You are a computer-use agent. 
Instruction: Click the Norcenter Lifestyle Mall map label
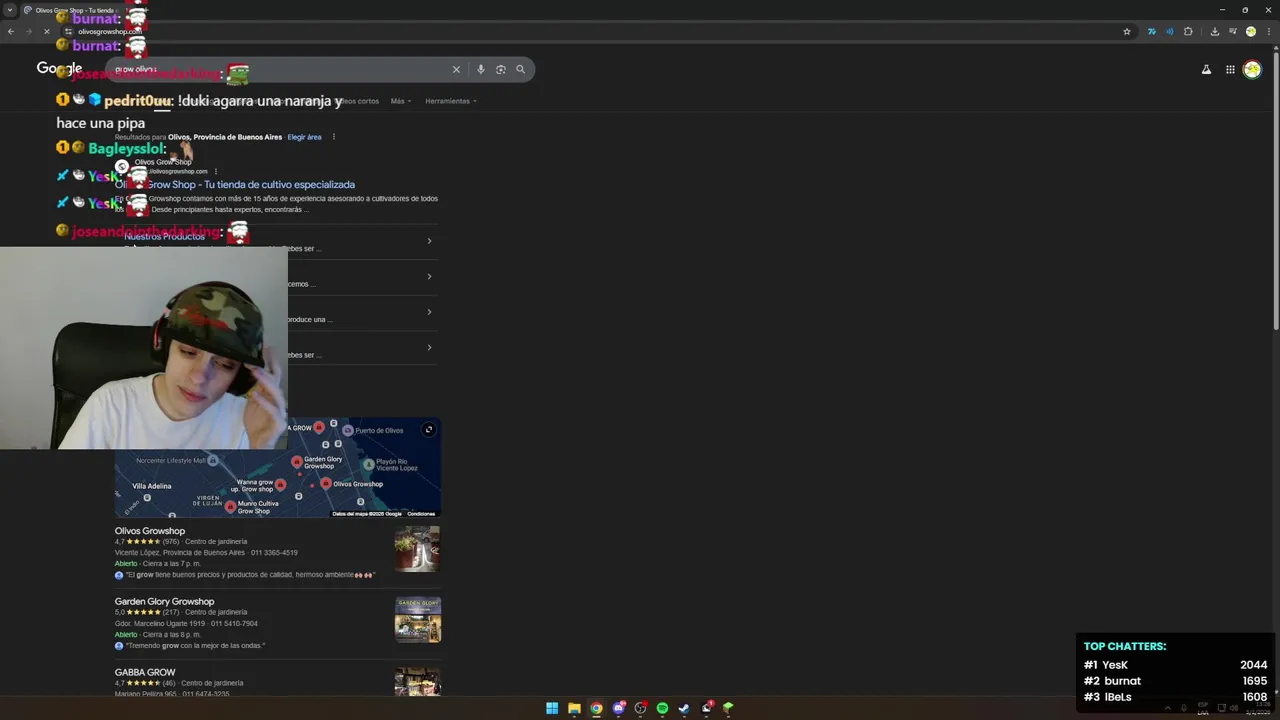tap(171, 461)
